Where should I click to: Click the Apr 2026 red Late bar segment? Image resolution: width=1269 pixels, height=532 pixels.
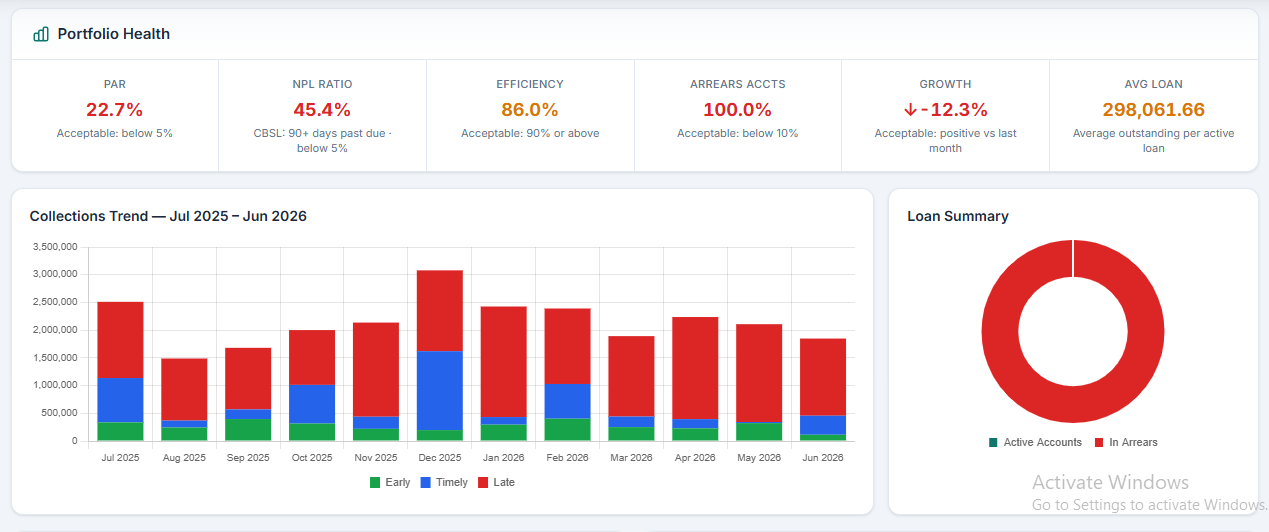(x=696, y=368)
